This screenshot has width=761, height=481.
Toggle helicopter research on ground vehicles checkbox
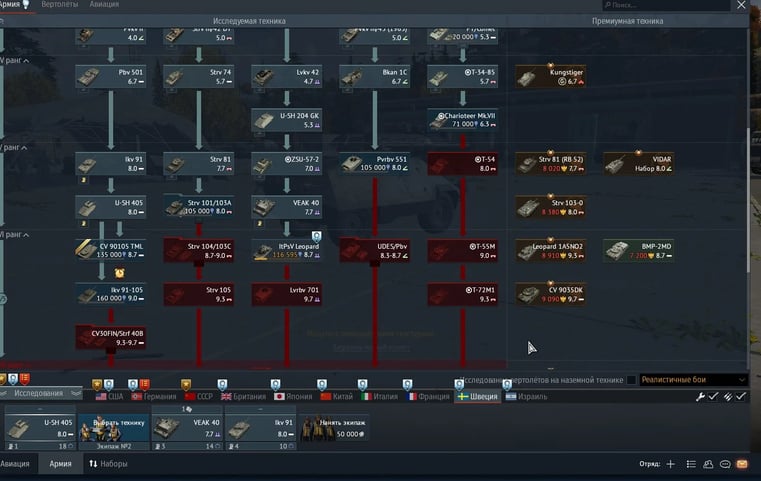click(632, 380)
